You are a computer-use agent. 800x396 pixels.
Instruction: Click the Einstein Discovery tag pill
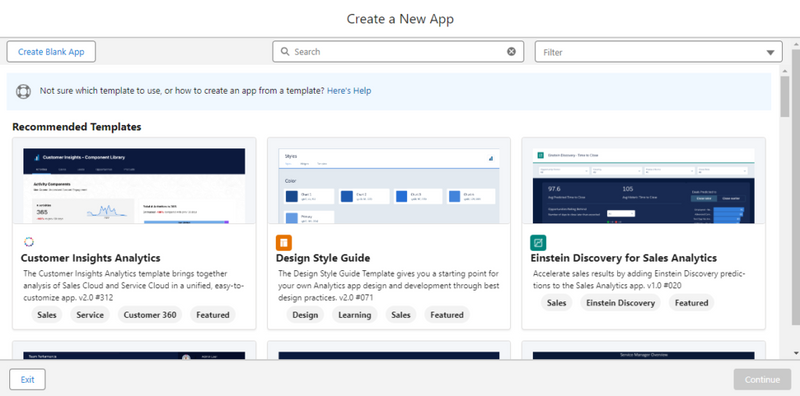click(620, 303)
